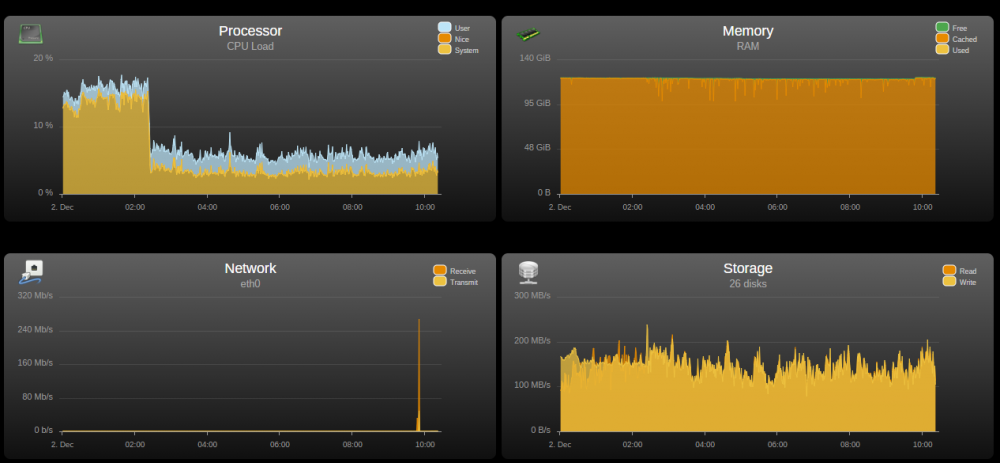
Task: Click 10:00 on the Storage chart time axis
Action: click(922, 443)
